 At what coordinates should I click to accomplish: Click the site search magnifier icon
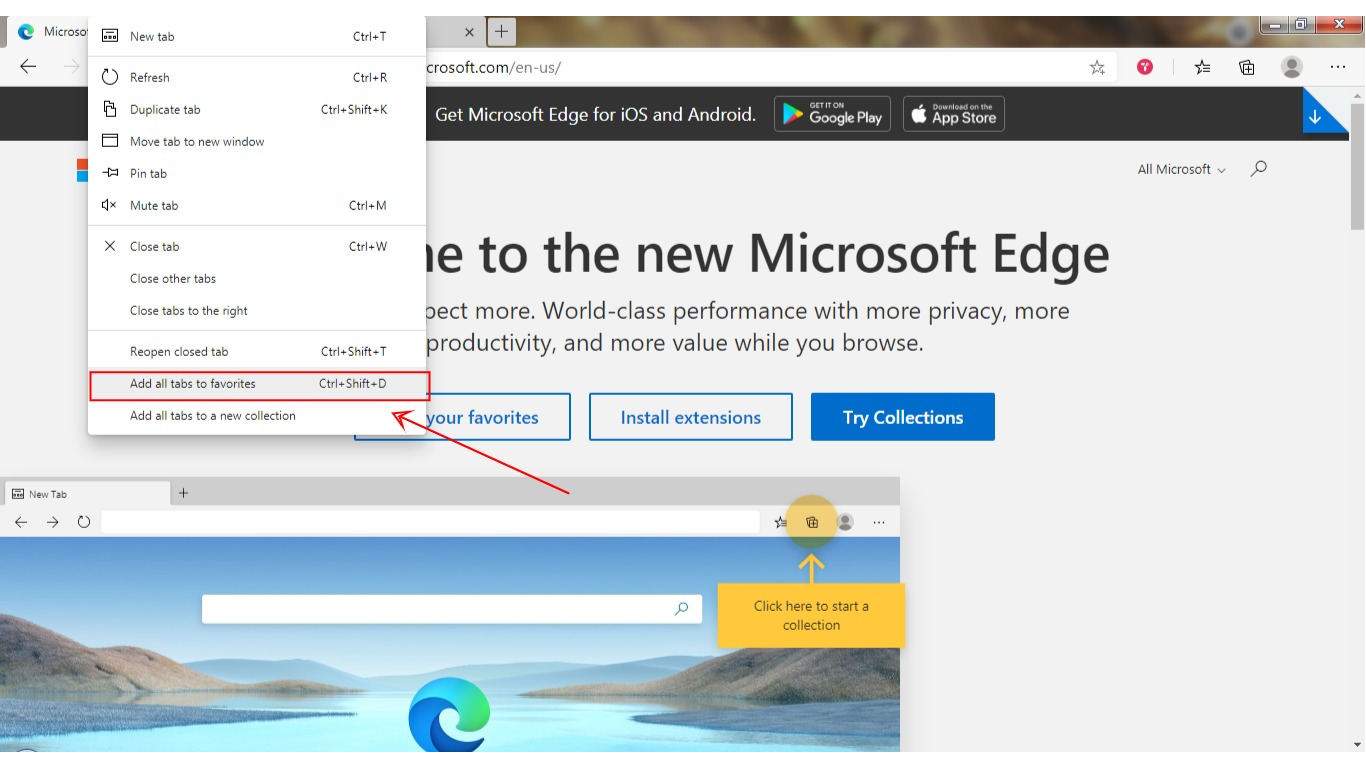tap(1259, 168)
